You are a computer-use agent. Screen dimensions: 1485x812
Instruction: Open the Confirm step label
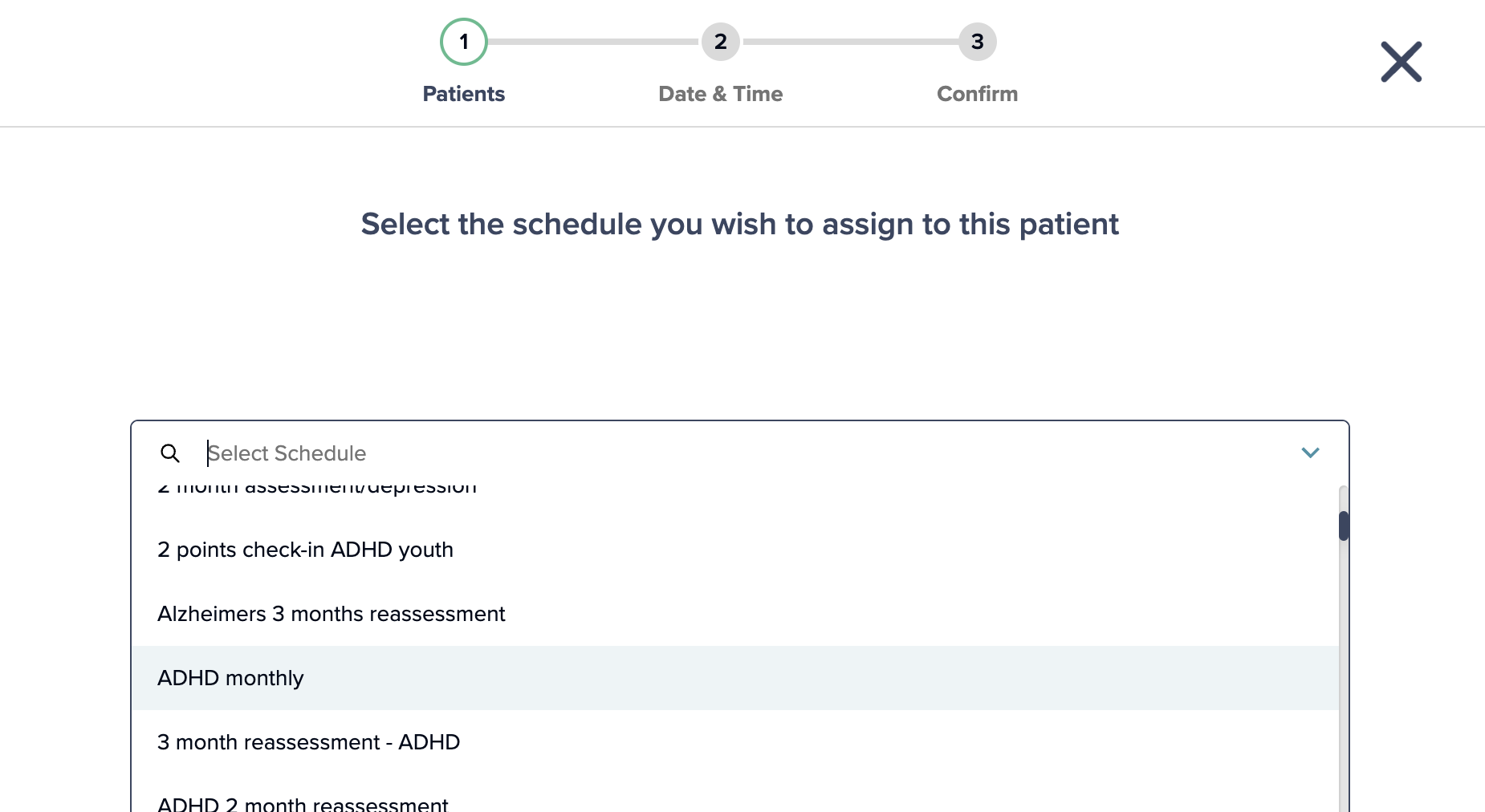coord(978,94)
